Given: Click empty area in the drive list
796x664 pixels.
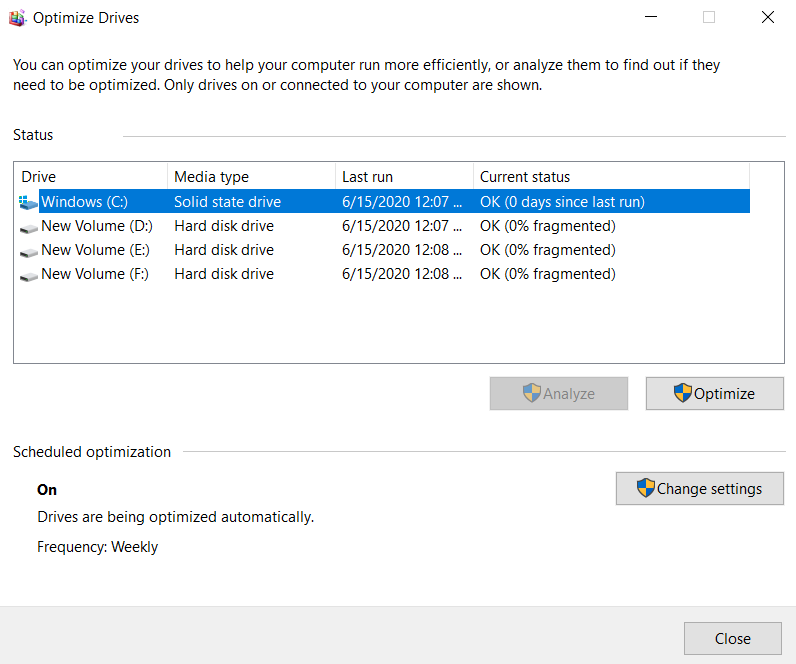Looking at the screenshot, I should [x=399, y=325].
